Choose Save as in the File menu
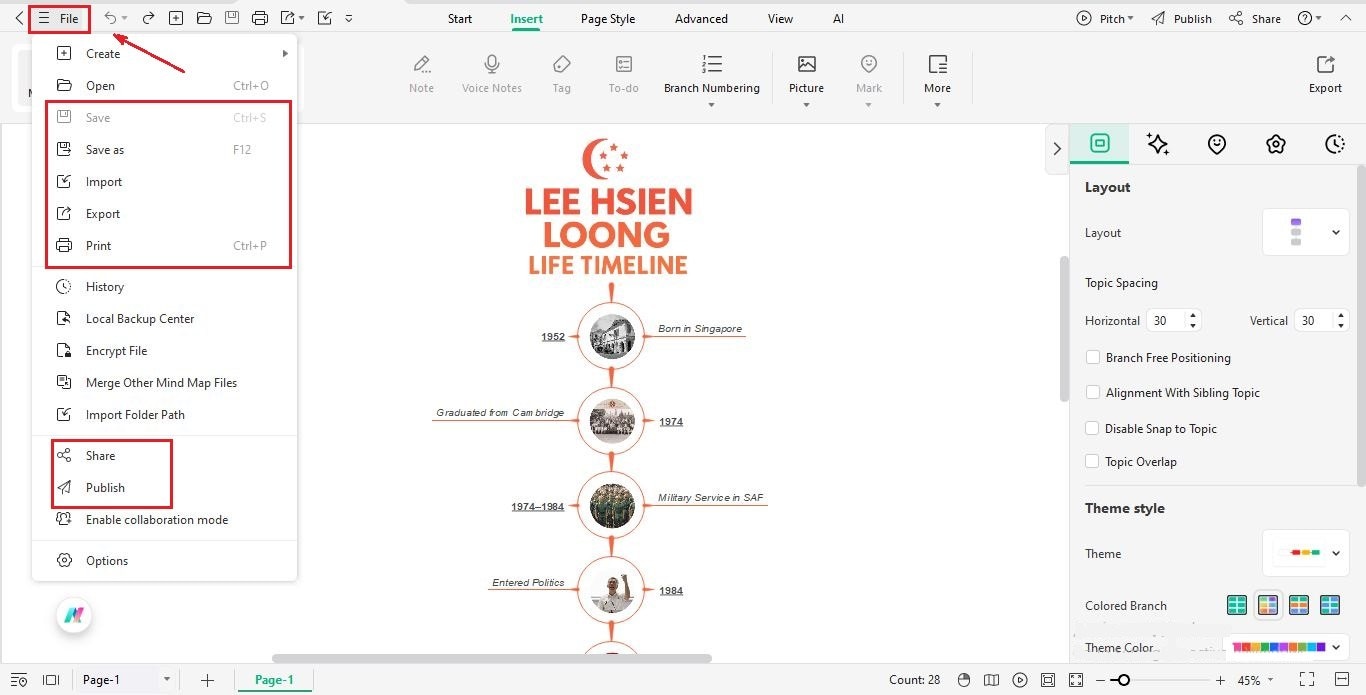This screenshot has height=695, width=1366. tap(165, 150)
